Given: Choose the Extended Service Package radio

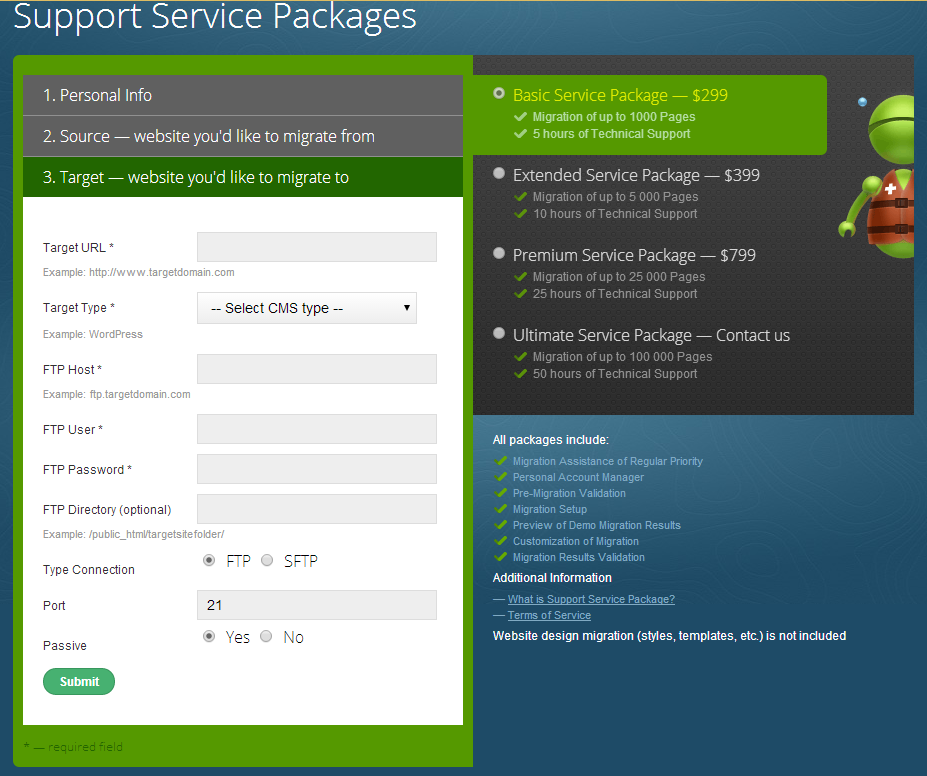Looking at the screenshot, I should 499,173.
